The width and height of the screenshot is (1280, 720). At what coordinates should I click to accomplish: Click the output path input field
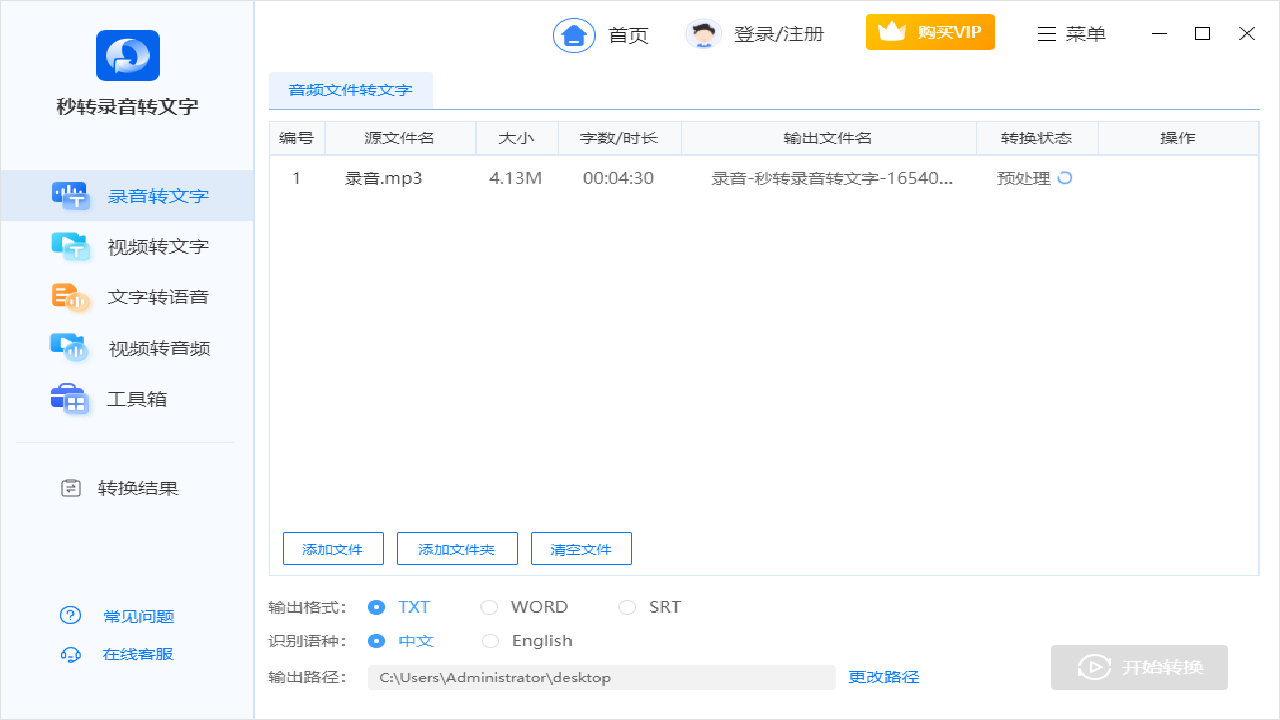[x=600, y=677]
